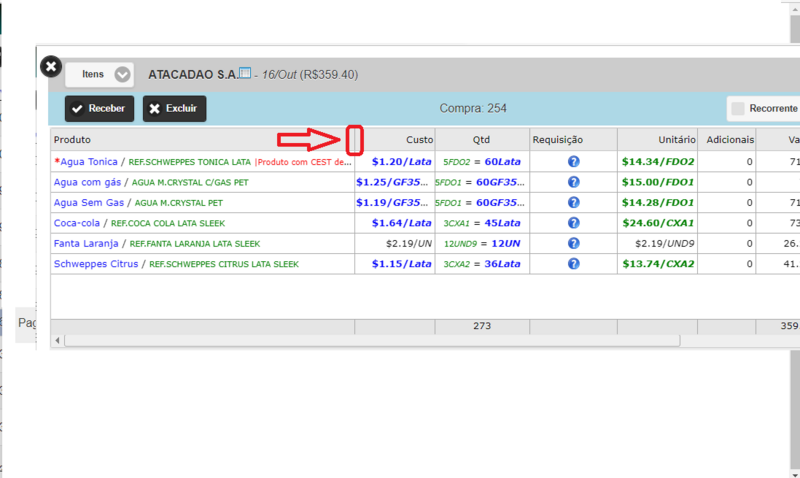Image resolution: width=800 pixels, height=478 pixels.
Task: Click the Receber button
Action: point(99,108)
